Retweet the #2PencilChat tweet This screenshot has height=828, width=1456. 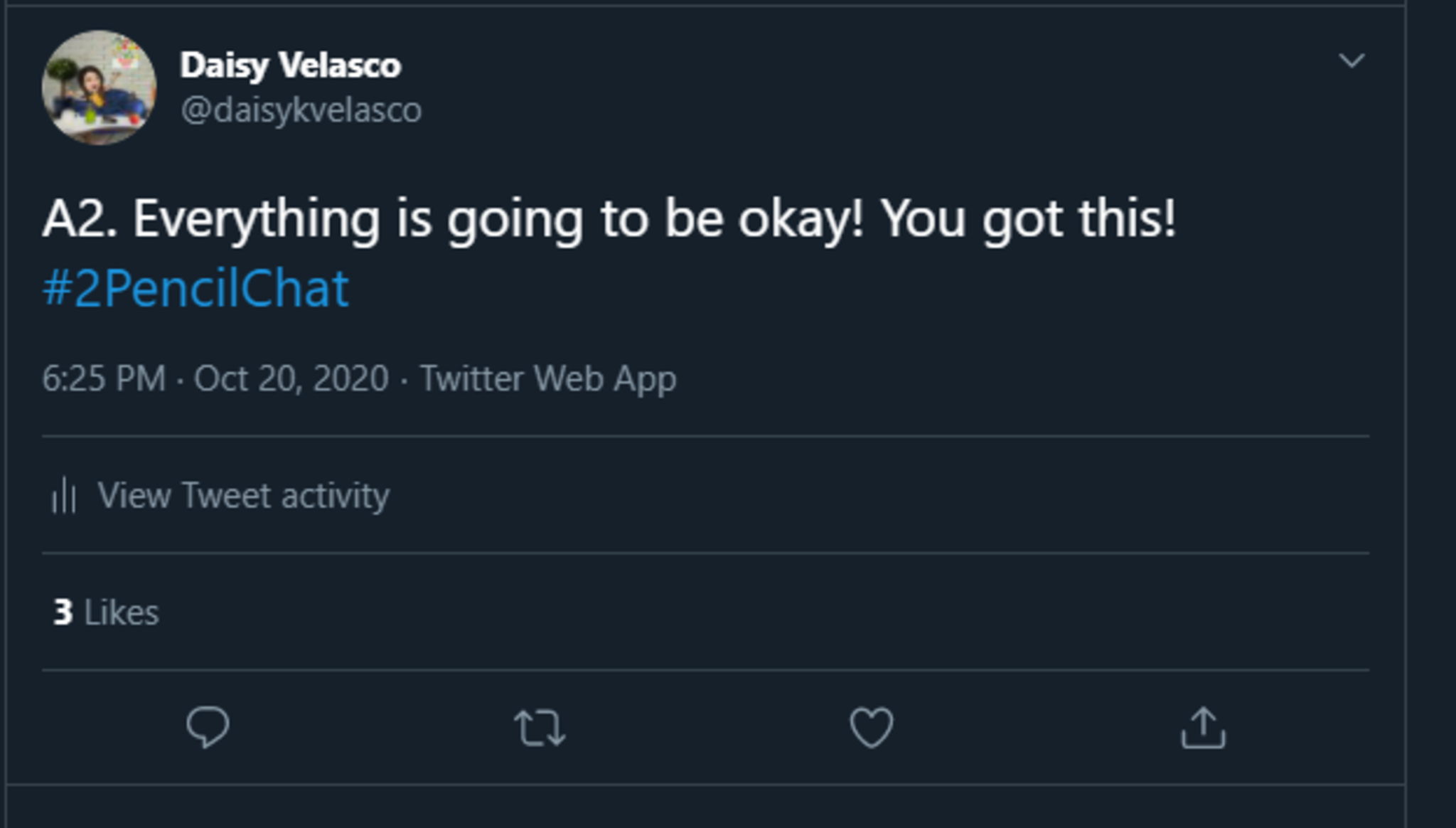coord(540,728)
